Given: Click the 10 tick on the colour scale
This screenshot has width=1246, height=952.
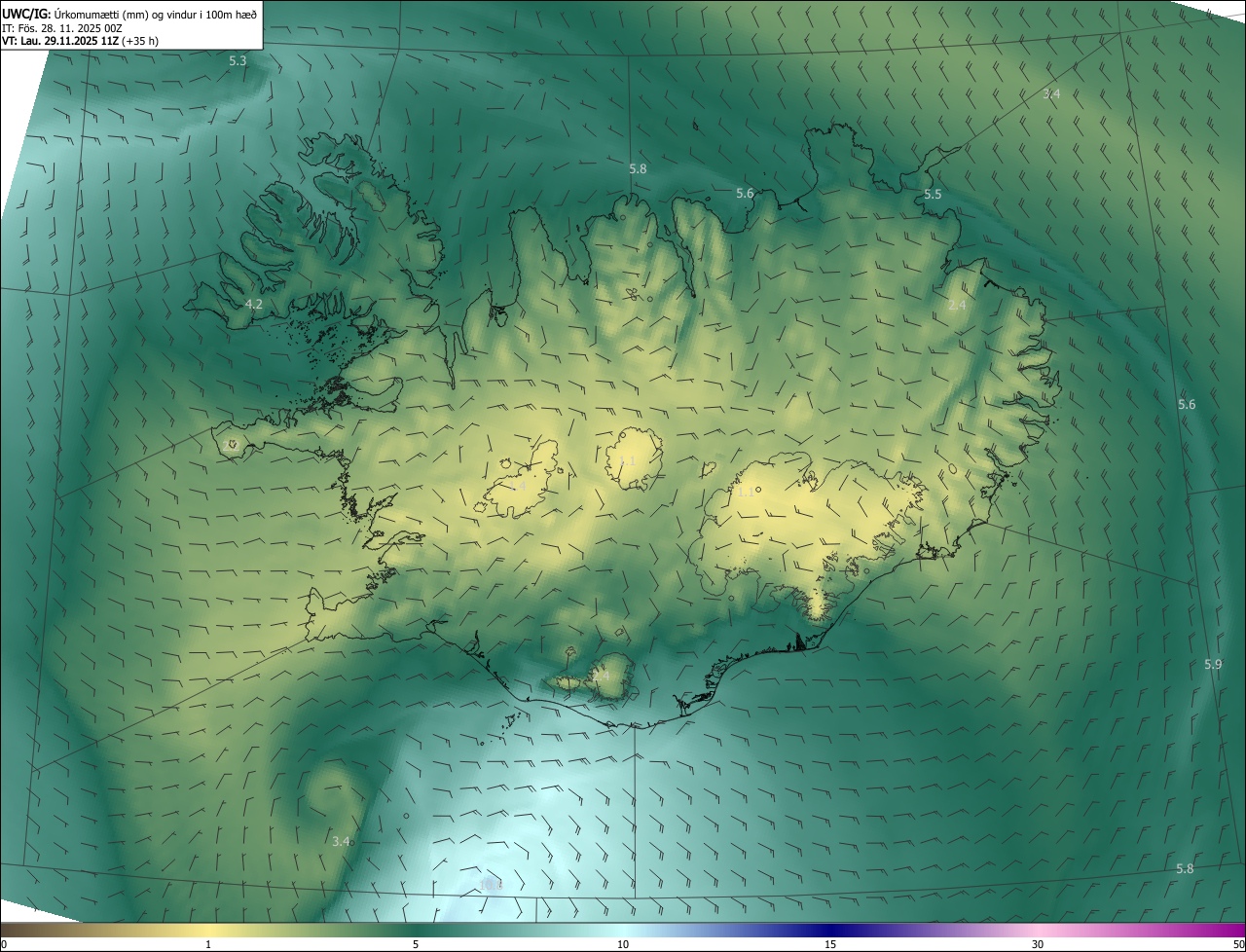Looking at the screenshot, I should pos(623,945).
